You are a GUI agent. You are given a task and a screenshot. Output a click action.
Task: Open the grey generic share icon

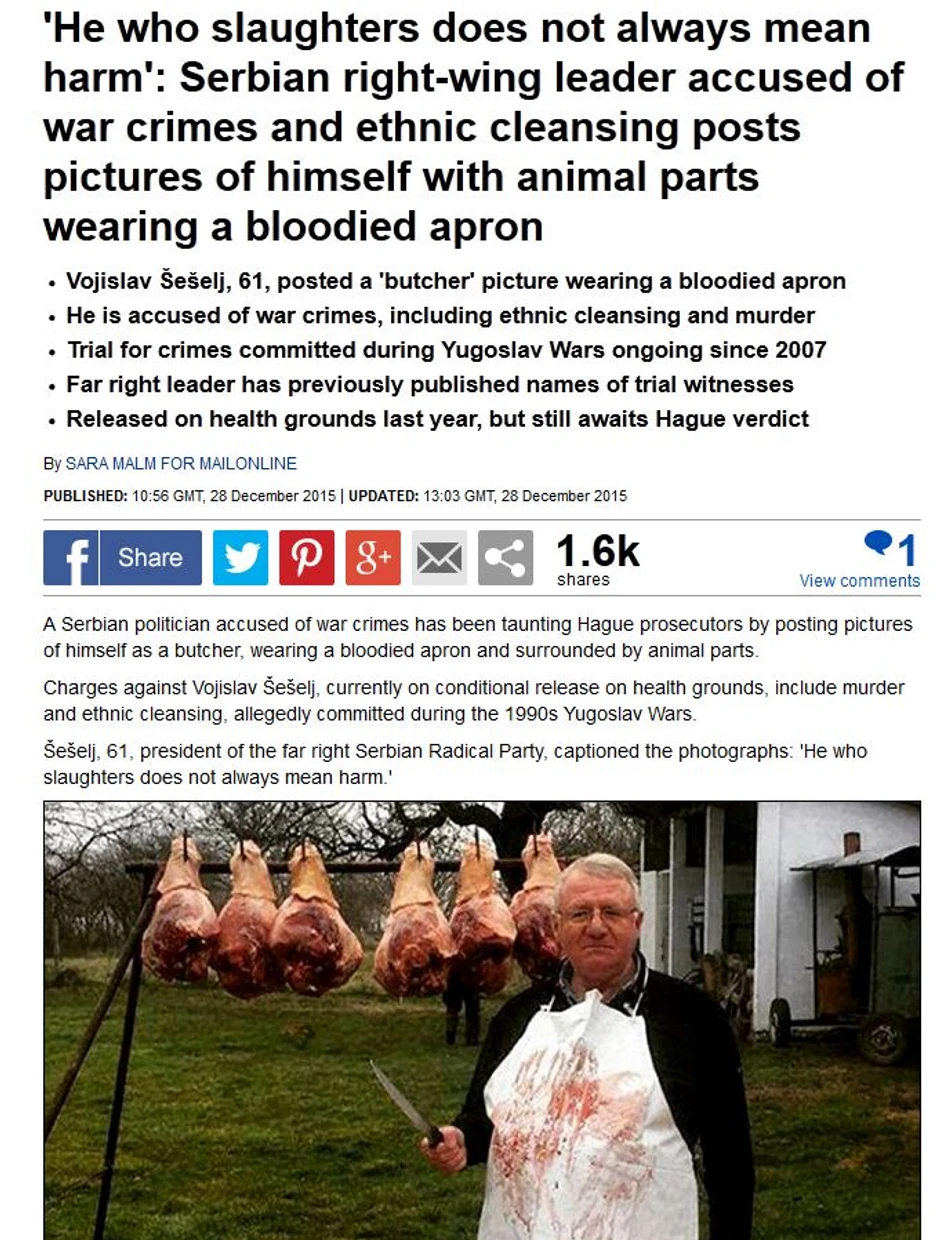(505, 557)
